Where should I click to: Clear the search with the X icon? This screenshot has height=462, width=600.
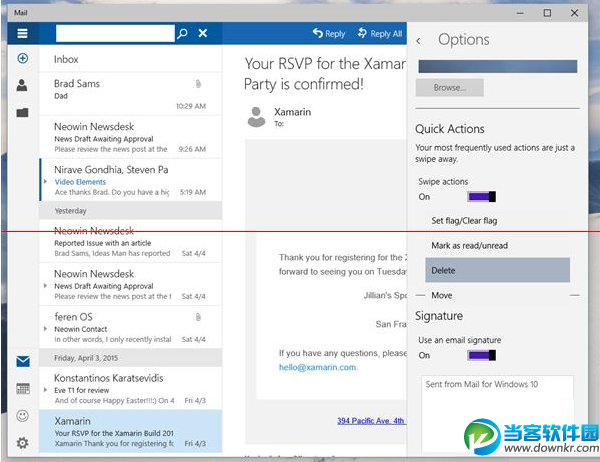(x=203, y=33)
